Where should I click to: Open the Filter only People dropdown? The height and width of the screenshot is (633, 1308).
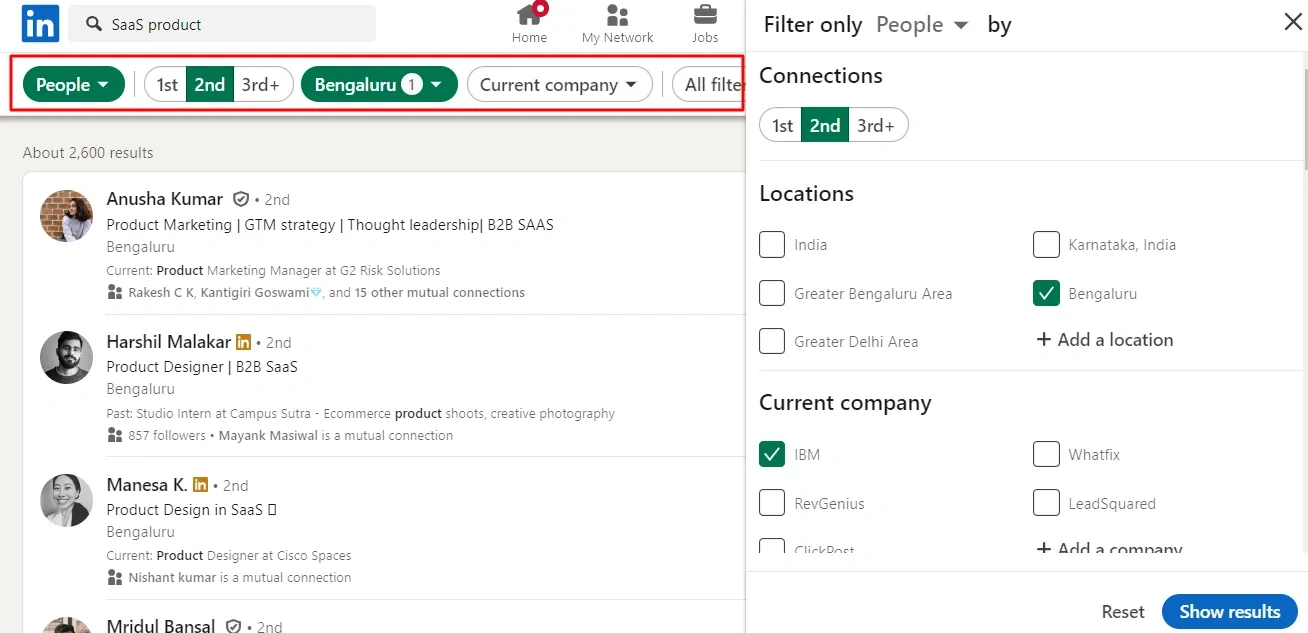coord(922,24)
